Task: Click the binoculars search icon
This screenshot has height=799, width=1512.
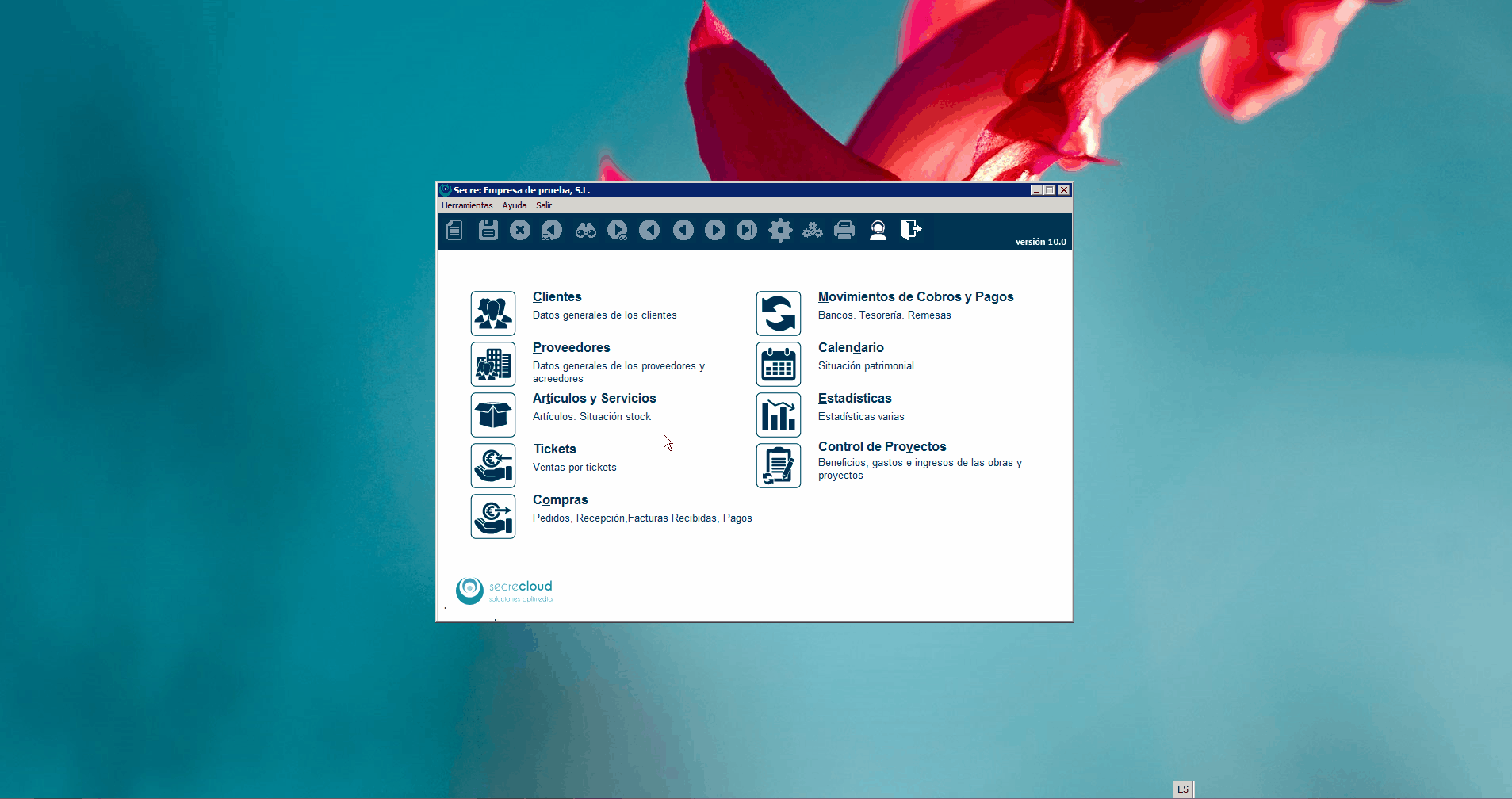Action: tap(585, 230)
